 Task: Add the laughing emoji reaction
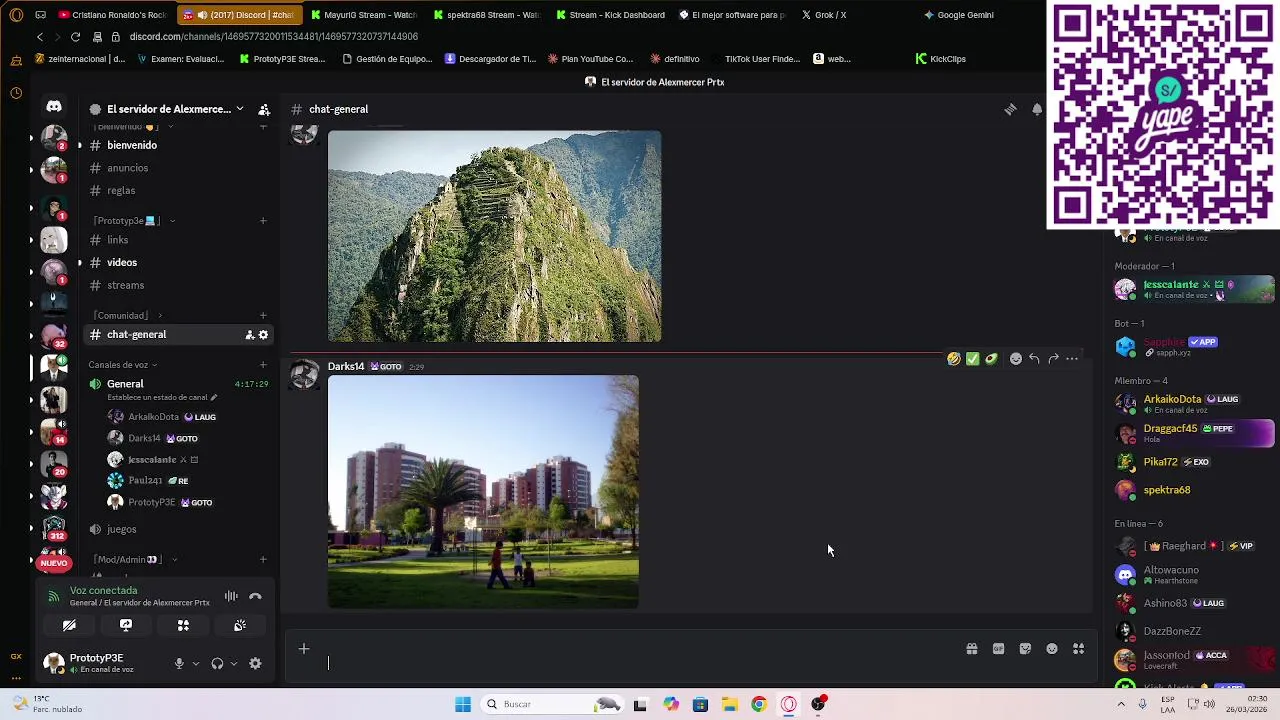[x=954, y=359]
